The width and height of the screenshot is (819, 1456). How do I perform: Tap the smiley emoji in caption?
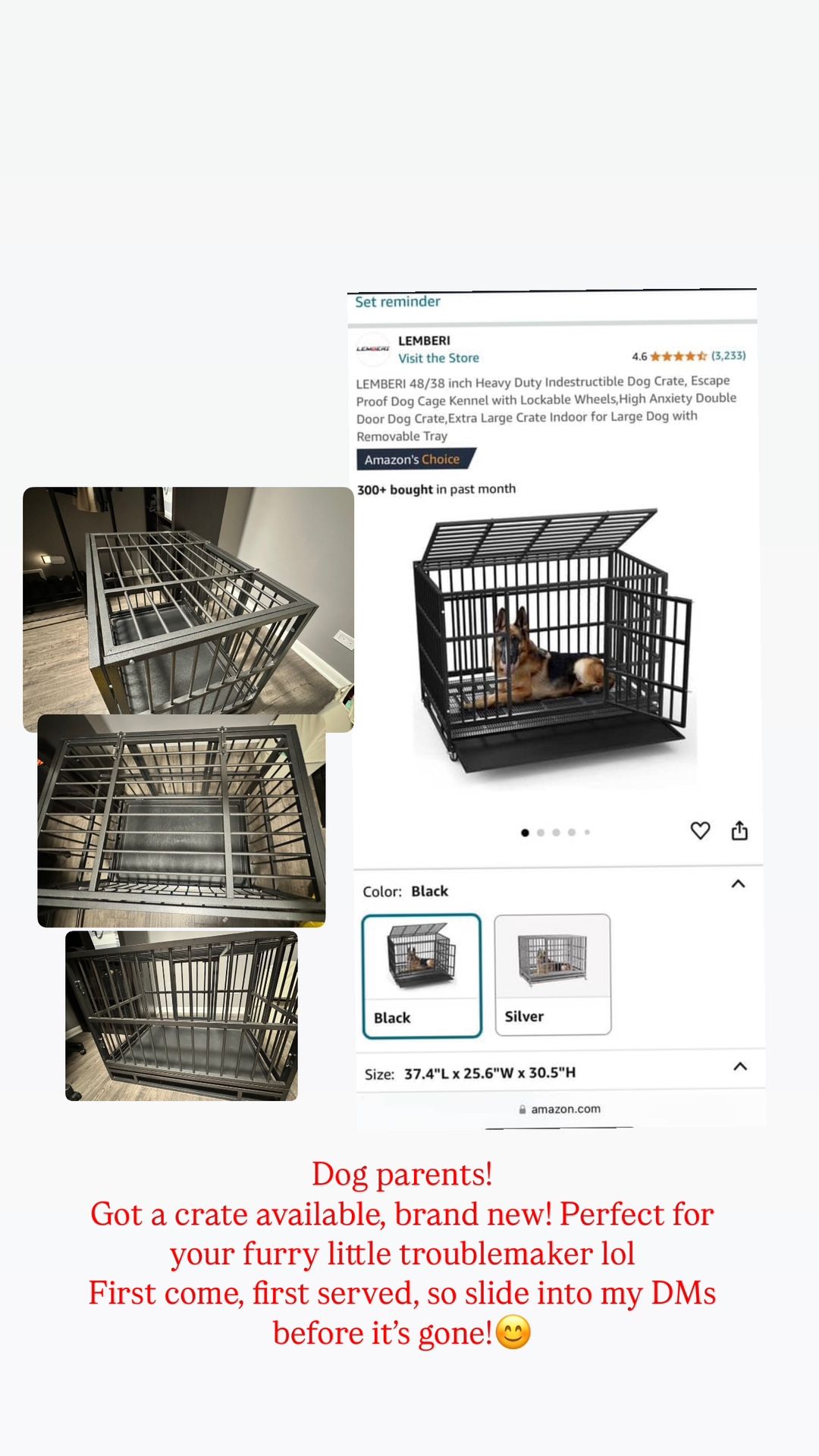click(x=513, y=1332)
